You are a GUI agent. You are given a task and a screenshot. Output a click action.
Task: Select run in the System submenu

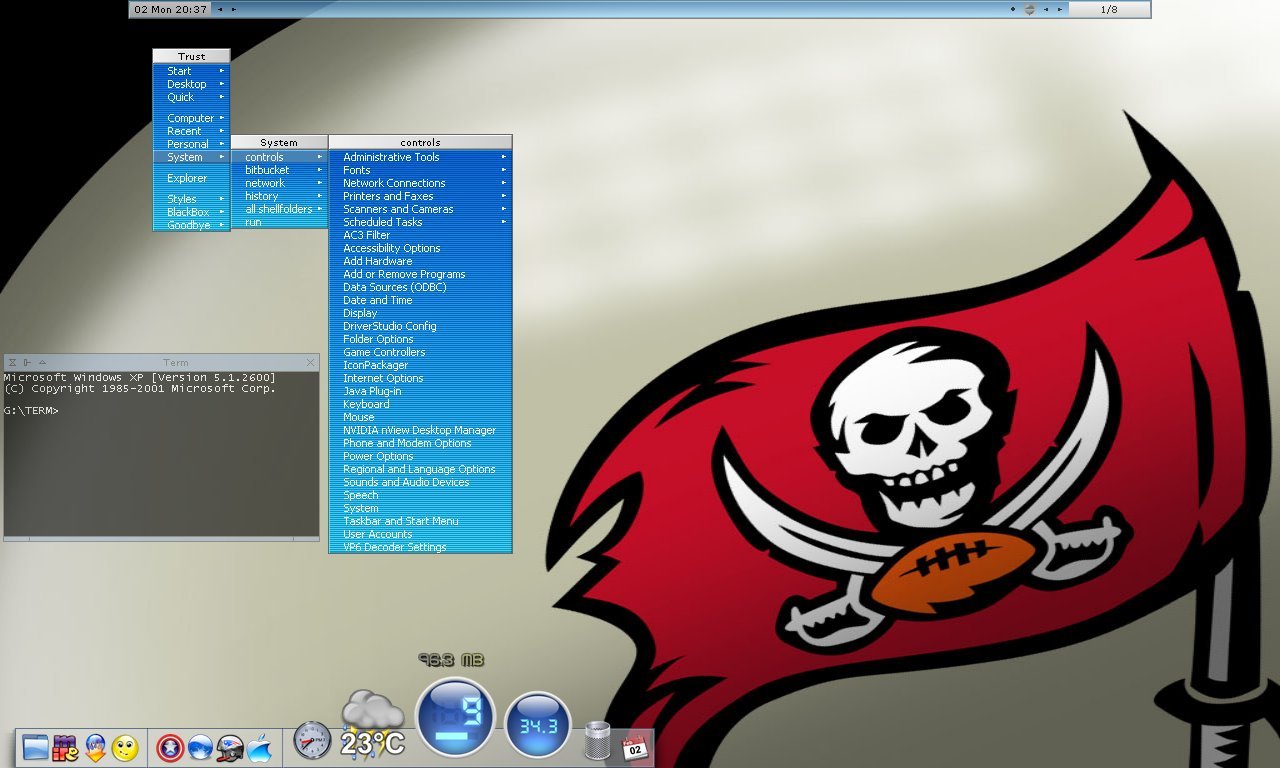[x=279, y=222]
